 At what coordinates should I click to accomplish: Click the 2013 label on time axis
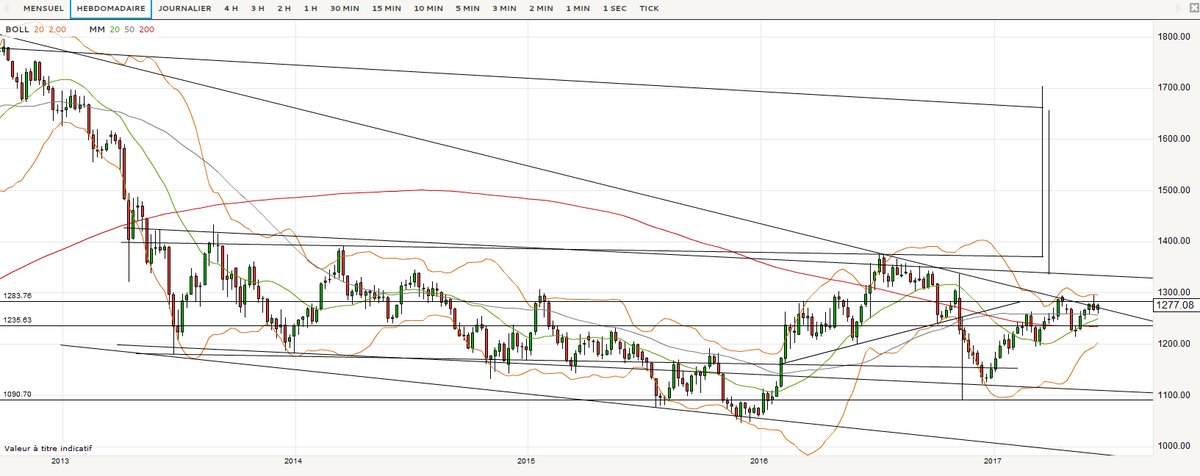click(60, 462)
